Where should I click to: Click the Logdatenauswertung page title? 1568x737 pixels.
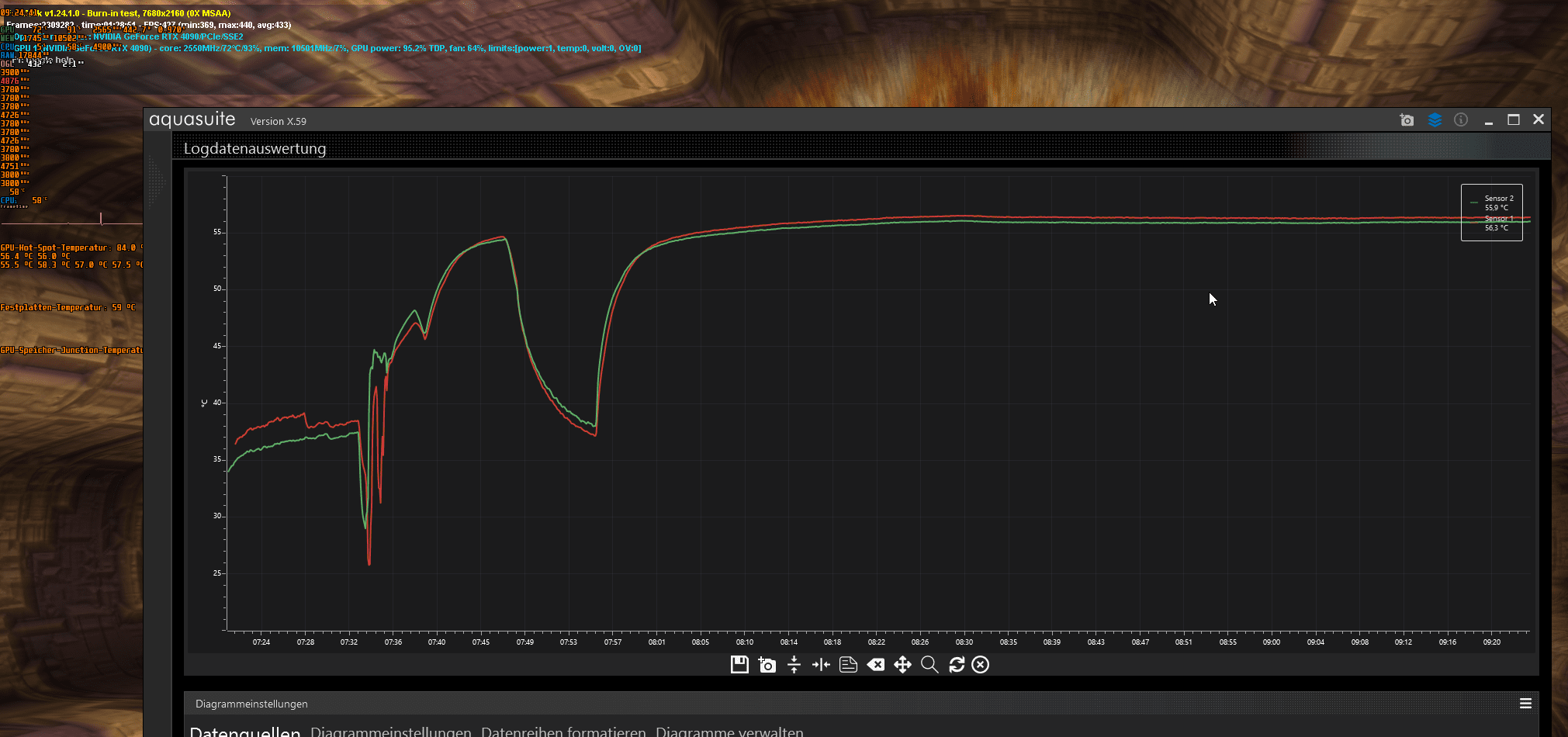click(254, 148)
